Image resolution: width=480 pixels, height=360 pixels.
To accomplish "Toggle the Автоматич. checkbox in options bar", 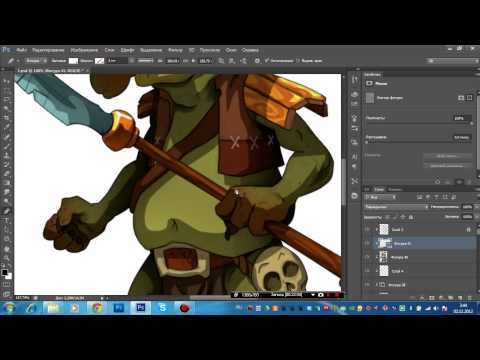I will 267,61.
